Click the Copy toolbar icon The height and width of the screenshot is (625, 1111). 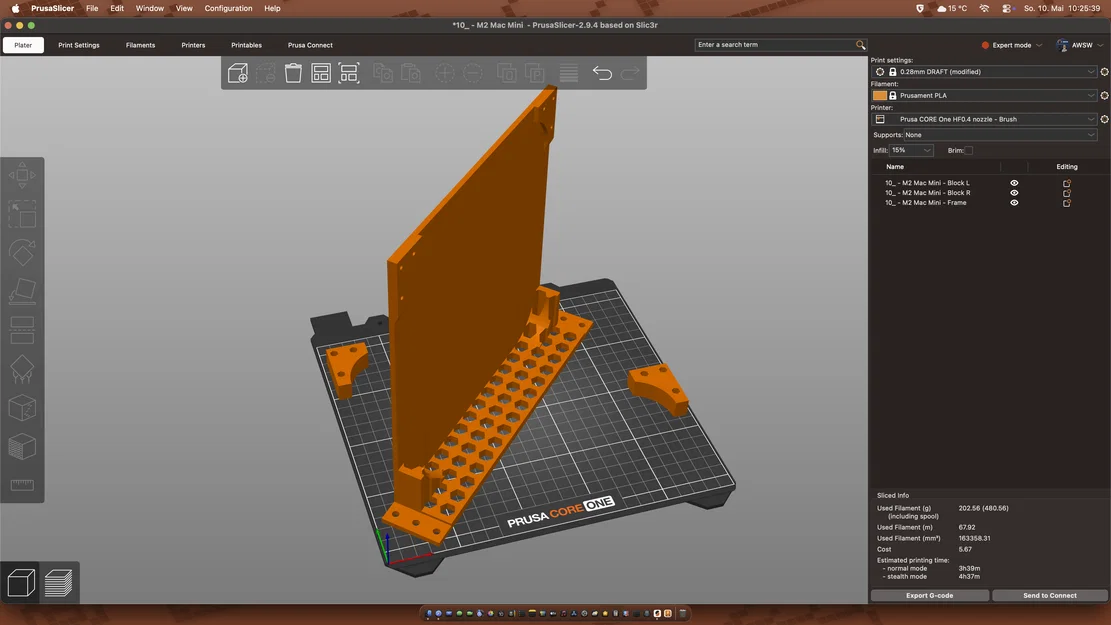(383, 73)
